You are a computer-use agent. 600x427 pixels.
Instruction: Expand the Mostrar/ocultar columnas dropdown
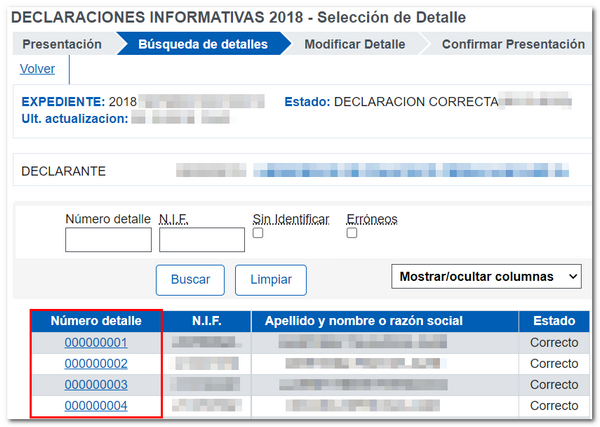coord(486,276)
